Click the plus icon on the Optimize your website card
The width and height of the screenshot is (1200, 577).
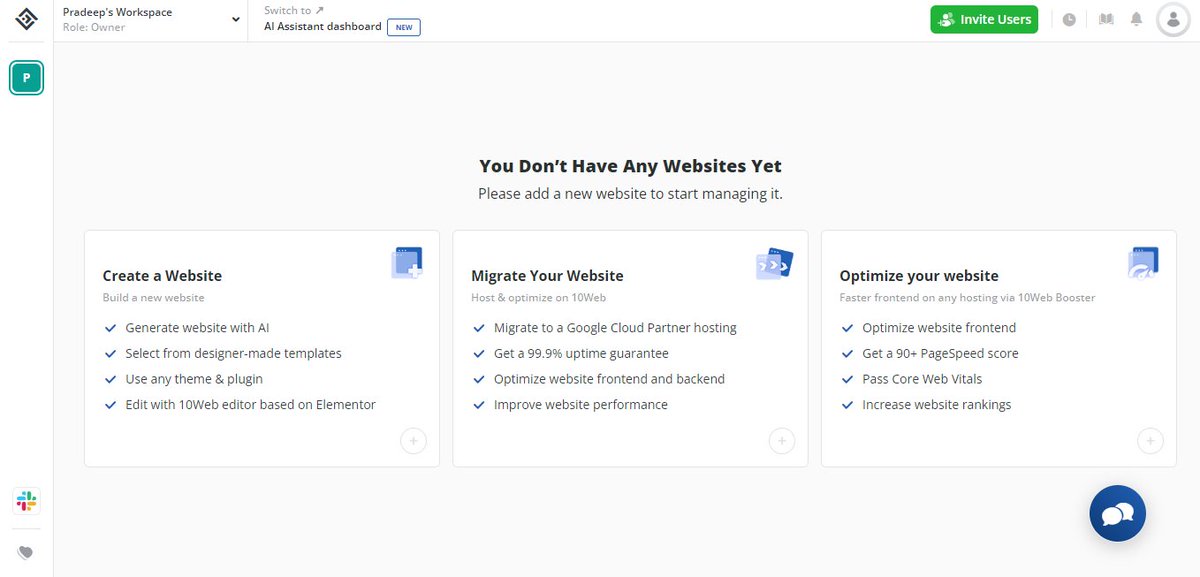coord(1150,441)
